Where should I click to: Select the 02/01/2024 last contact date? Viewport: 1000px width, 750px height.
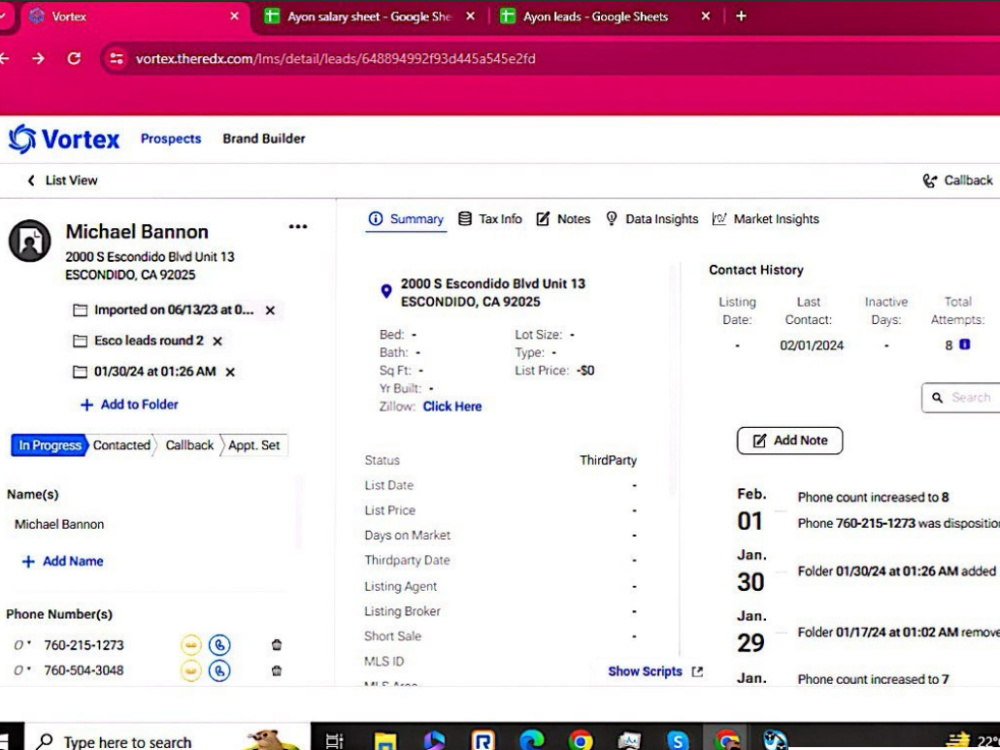(x=811, y=346)
